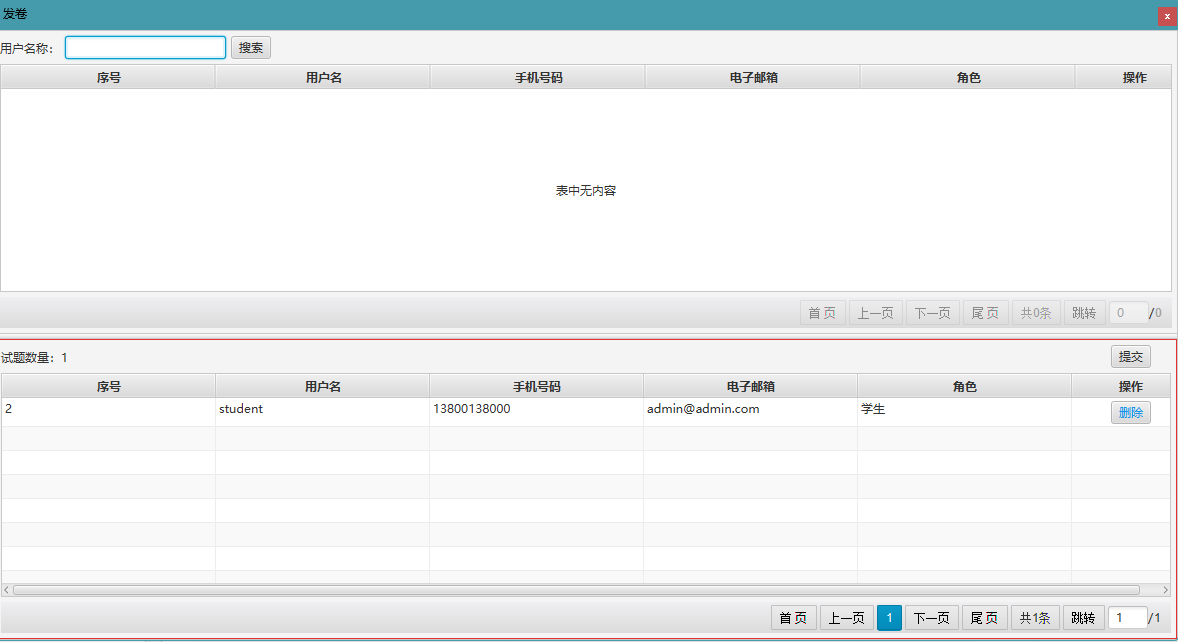1178x642 pixels.
Task: Click 下一页 in the student list pager
Action: (x=932, y=618)
